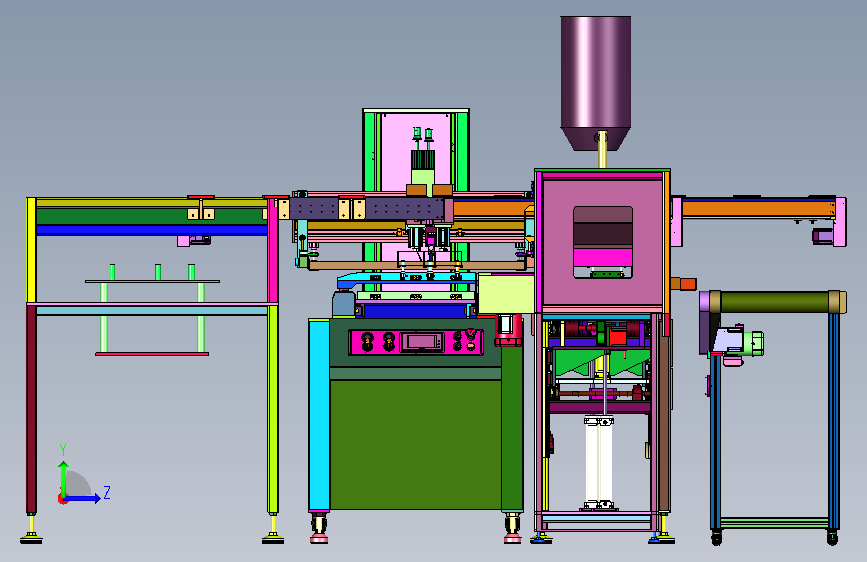This screenshot has width=867, height=562.
Task: Select the orange conveyor beam at far right
Action: click(x=758, y=210)
